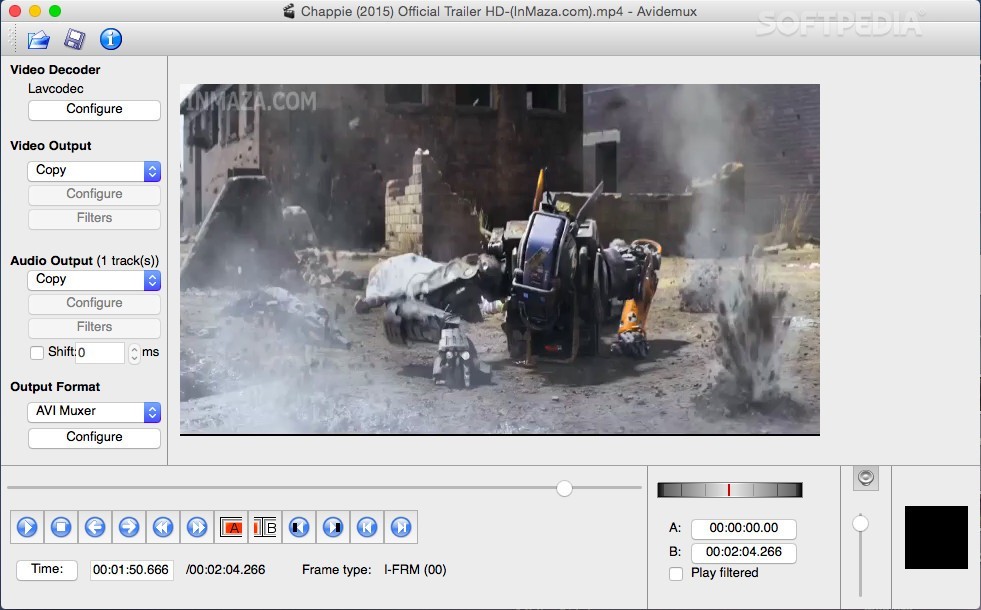Image resolution: width=981 pixels, height=610 pixels.
Task: Save the video using the floppy disk icon
Action: (74, 39)
